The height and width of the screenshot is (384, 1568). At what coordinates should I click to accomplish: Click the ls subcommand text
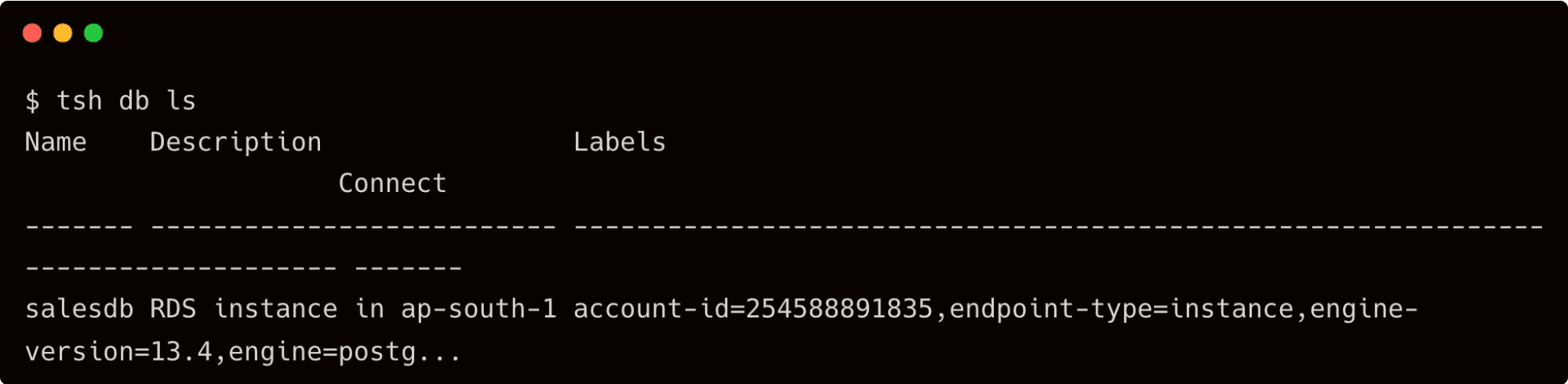181,101
